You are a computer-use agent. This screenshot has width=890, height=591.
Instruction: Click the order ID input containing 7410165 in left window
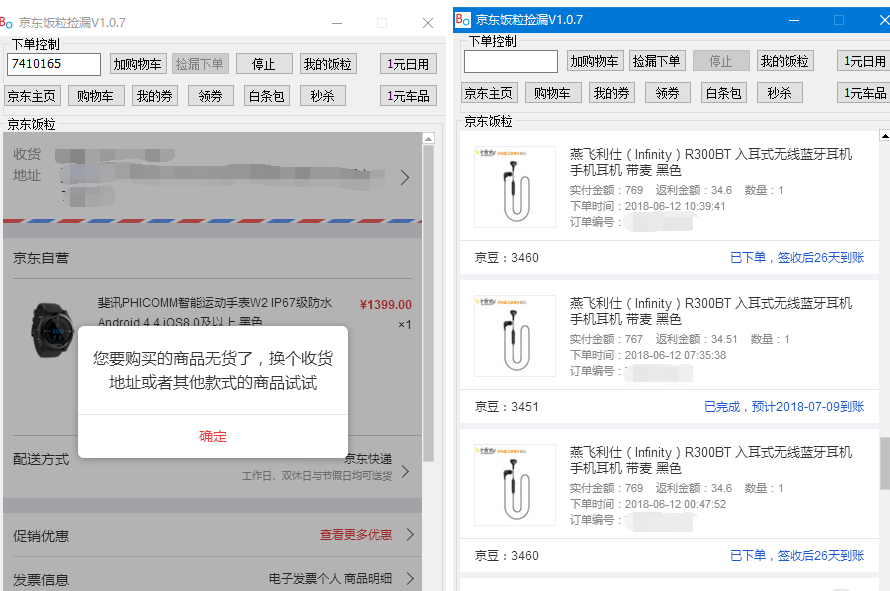tap(54, 64)
